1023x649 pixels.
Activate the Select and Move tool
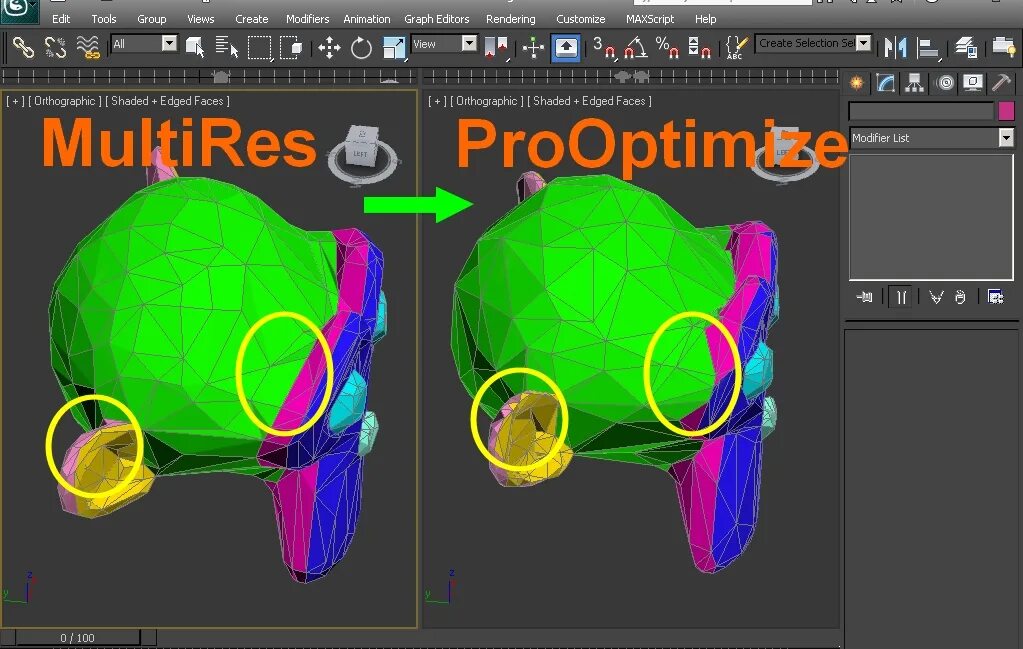tap(329, 47)
